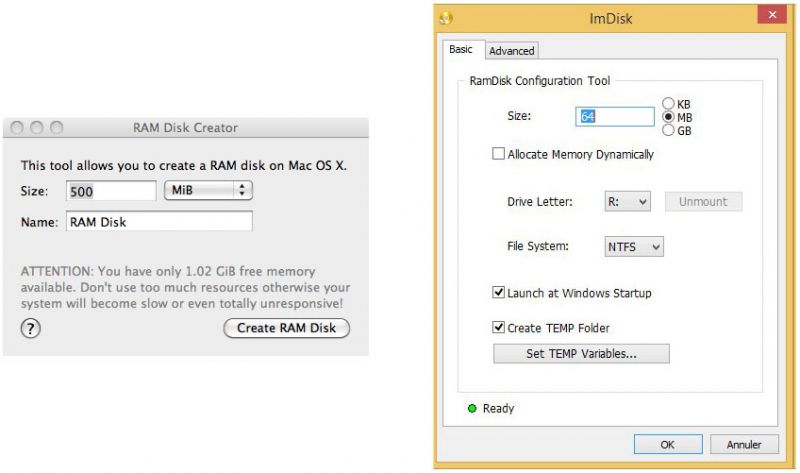Click the ImDisk title bar app icon
This screenshot has height=473, width=800.
[x=446, y=18]
